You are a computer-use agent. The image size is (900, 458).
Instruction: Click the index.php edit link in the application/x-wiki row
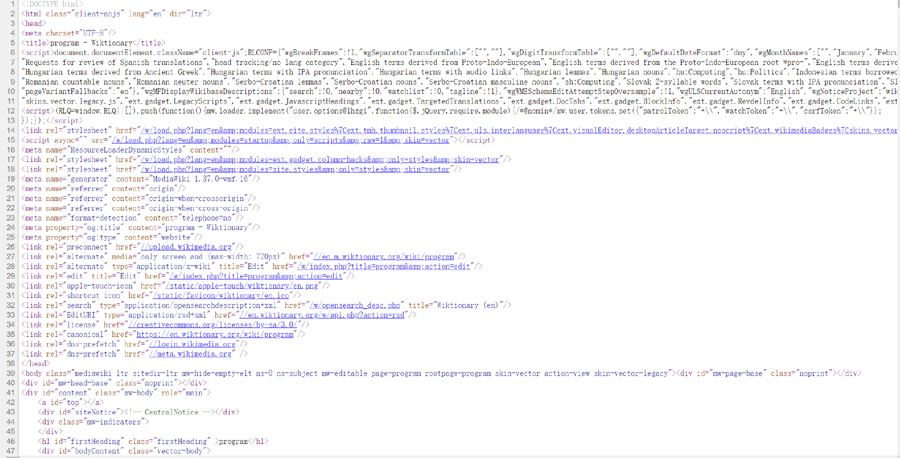coord(384,266)
